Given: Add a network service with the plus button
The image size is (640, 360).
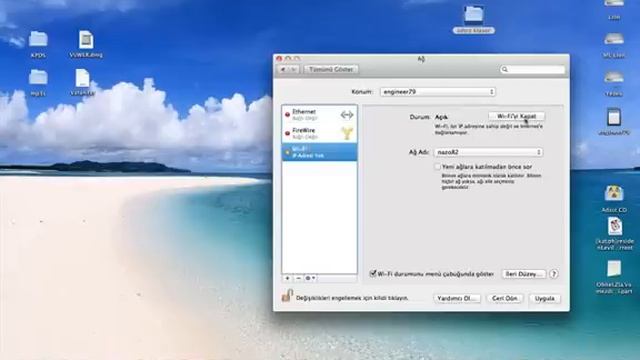Looking at the screenshot, I should [x=287, y=278].
